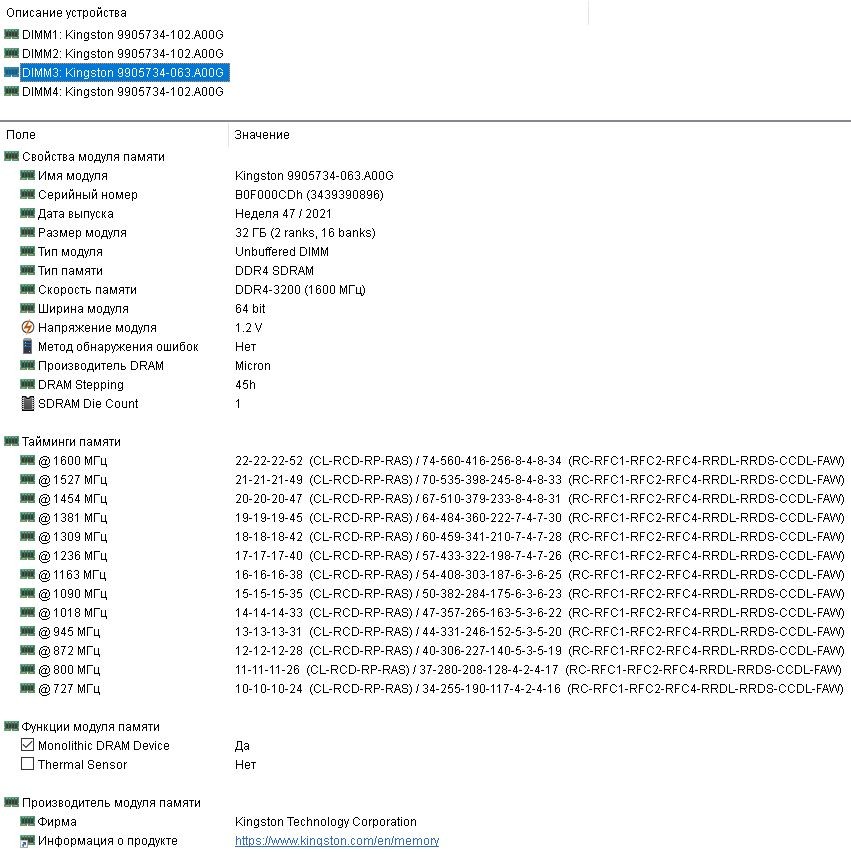Click the 'Описание устройства' column header

point(67,13)
